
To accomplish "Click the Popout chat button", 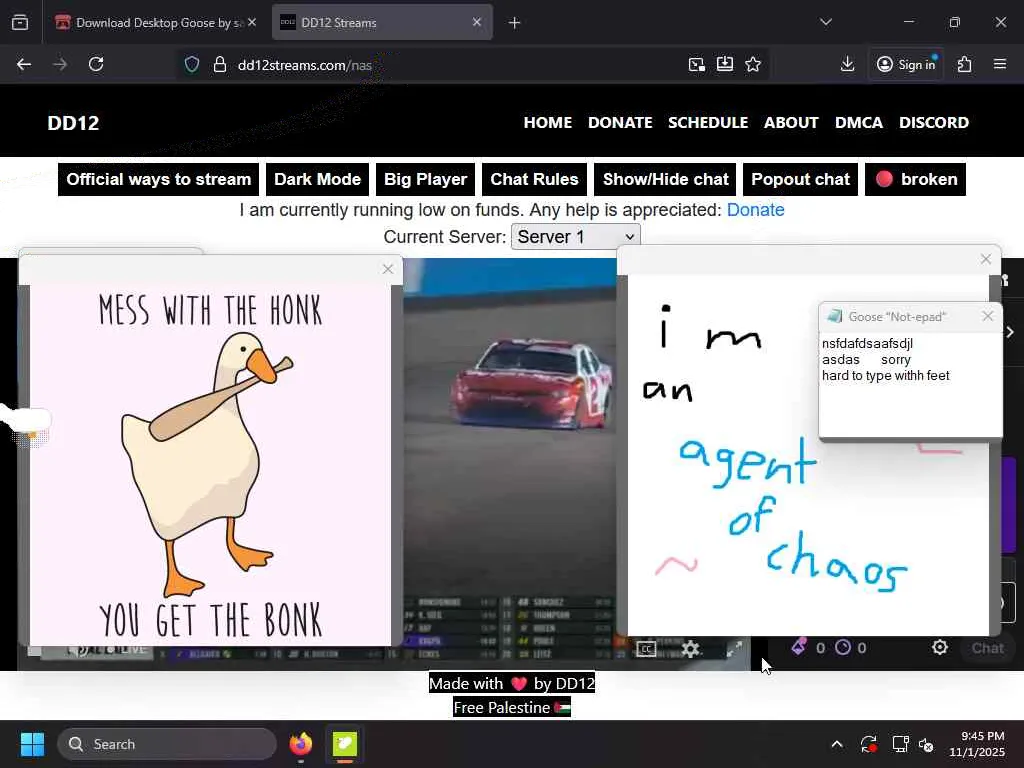I will (800, 180).
